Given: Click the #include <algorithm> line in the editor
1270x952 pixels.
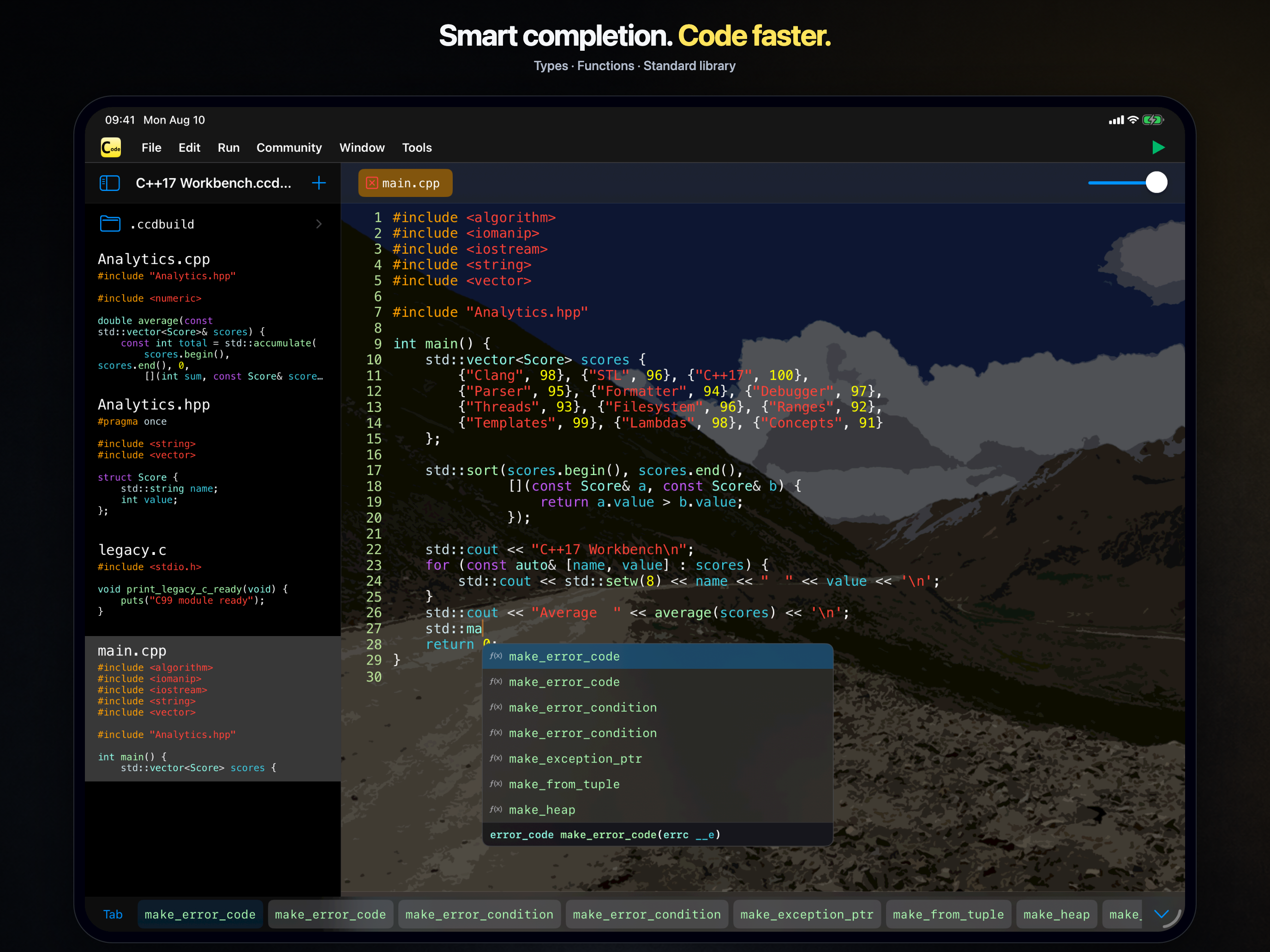Looking at the screenshot, I should pyautogui.click(x=473, y=218).
